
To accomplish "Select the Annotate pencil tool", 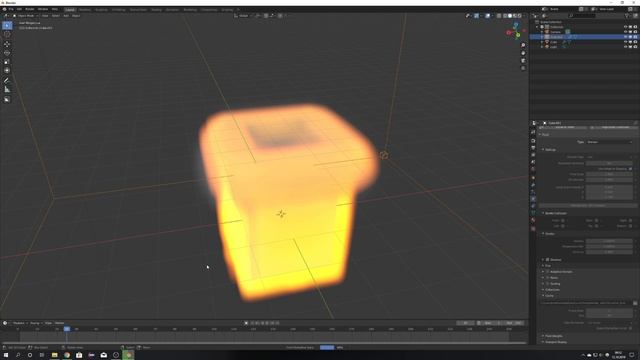I will 7,80.
